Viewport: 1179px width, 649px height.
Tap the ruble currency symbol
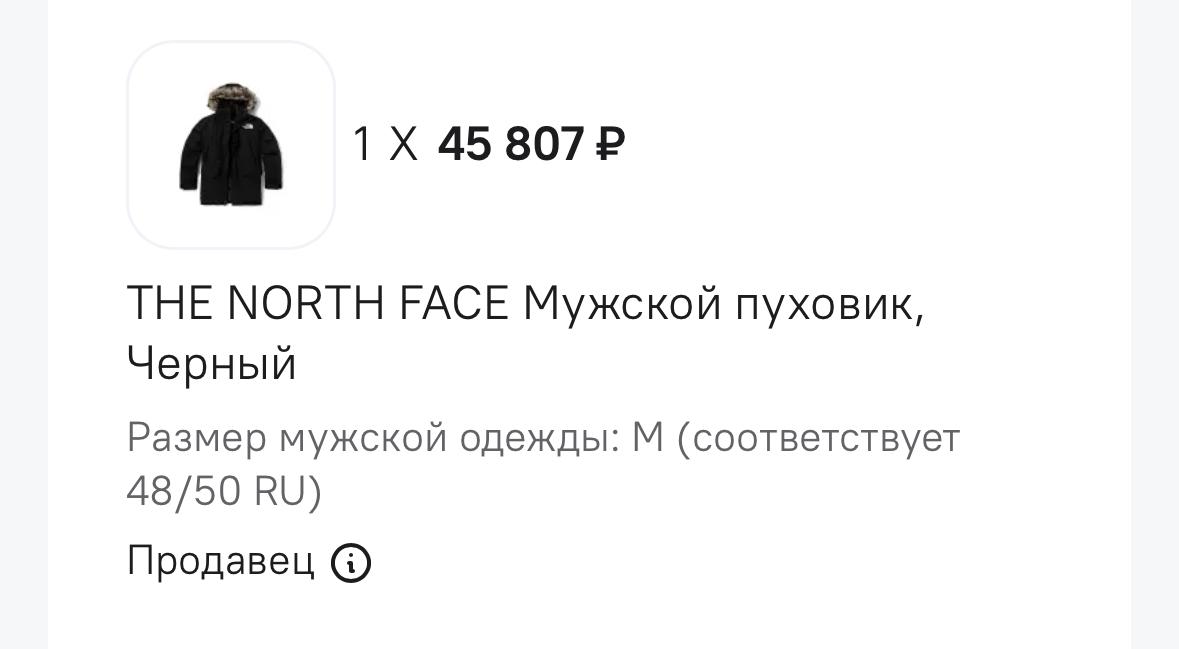[x=610, y=145]
